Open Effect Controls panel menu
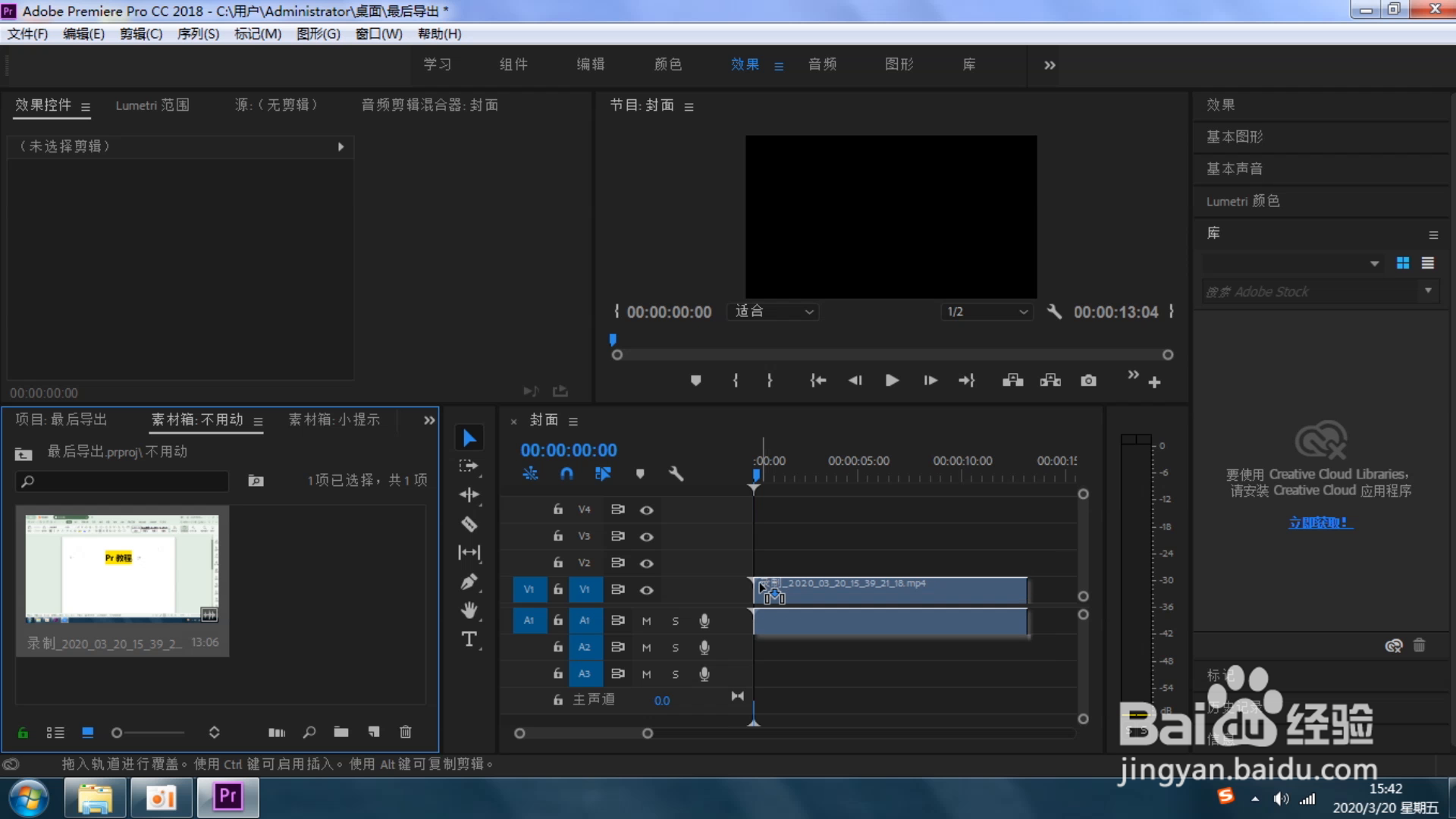 (86, 107)
